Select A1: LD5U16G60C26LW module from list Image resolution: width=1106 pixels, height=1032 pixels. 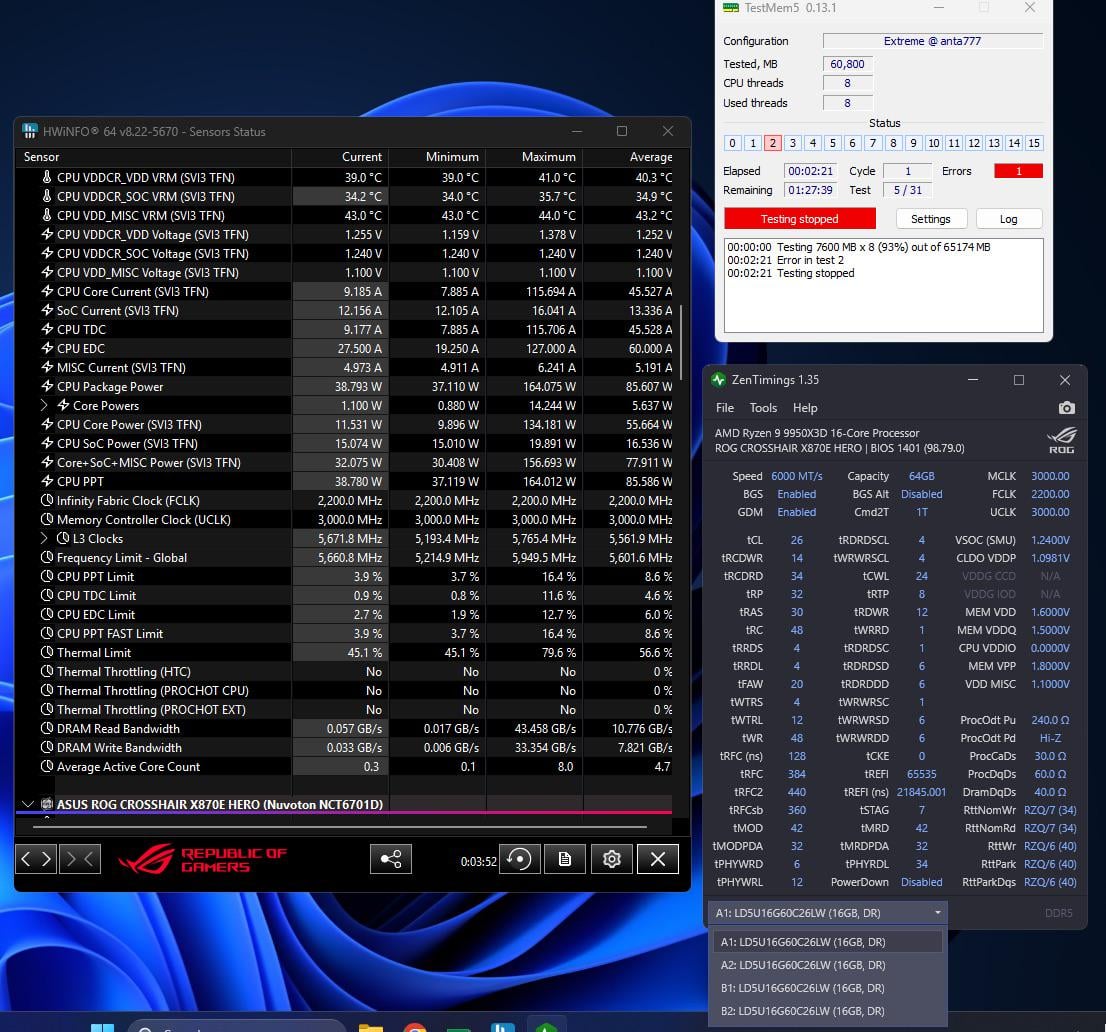pyautogui.click(x=827, y=942)
